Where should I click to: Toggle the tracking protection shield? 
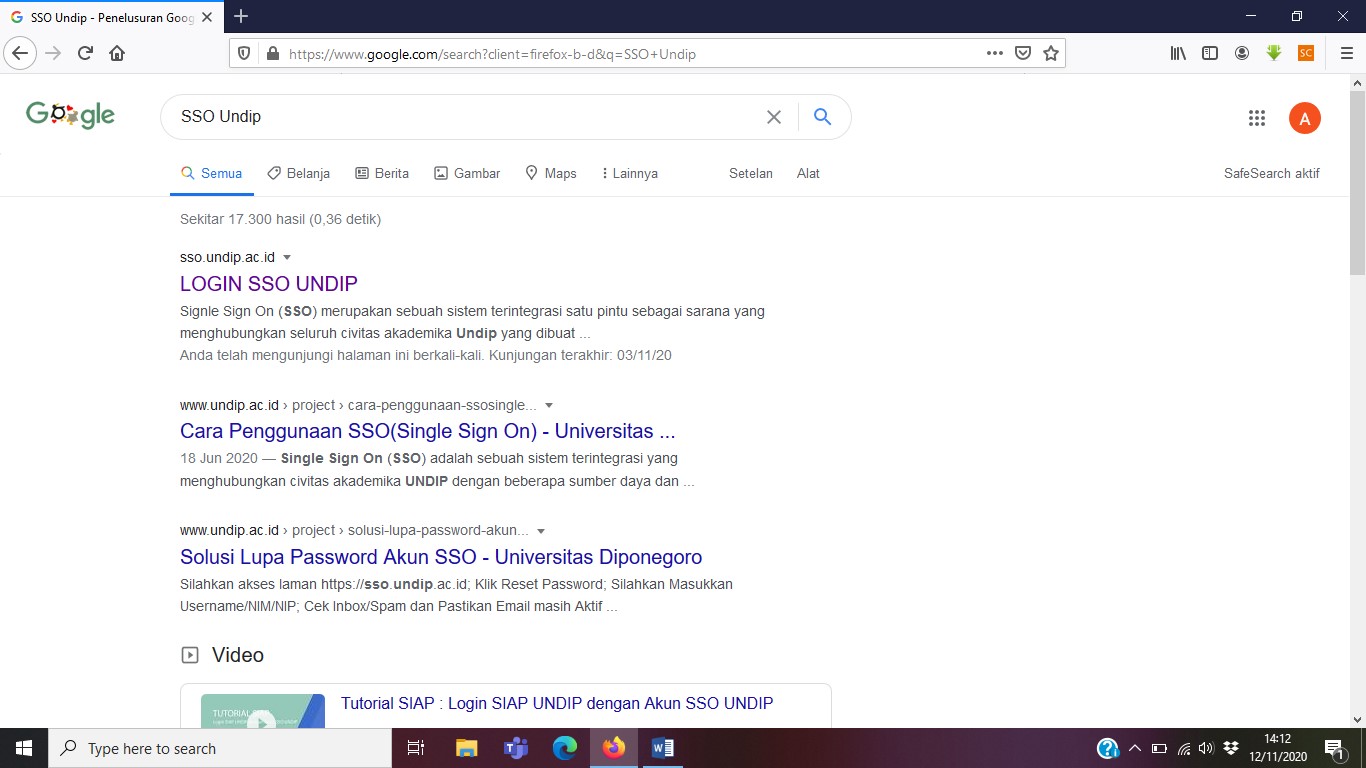241,52
